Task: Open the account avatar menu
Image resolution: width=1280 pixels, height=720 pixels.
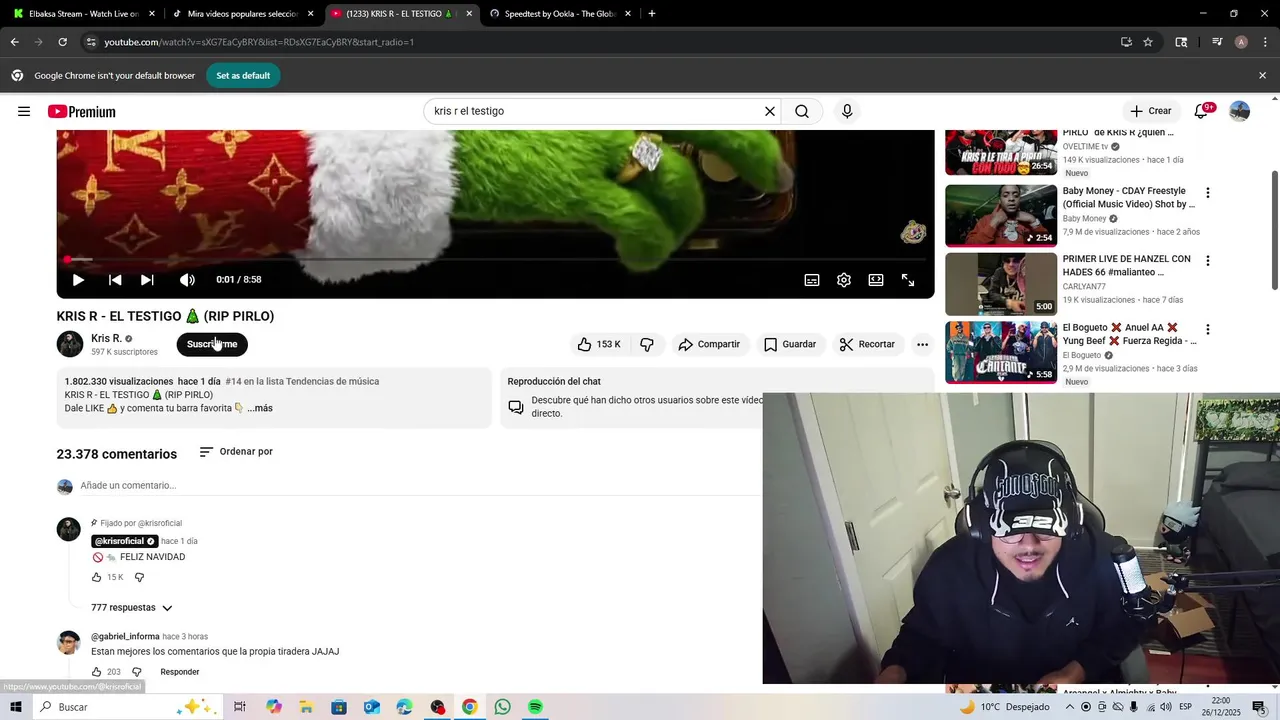Action: pos(1239,111)
